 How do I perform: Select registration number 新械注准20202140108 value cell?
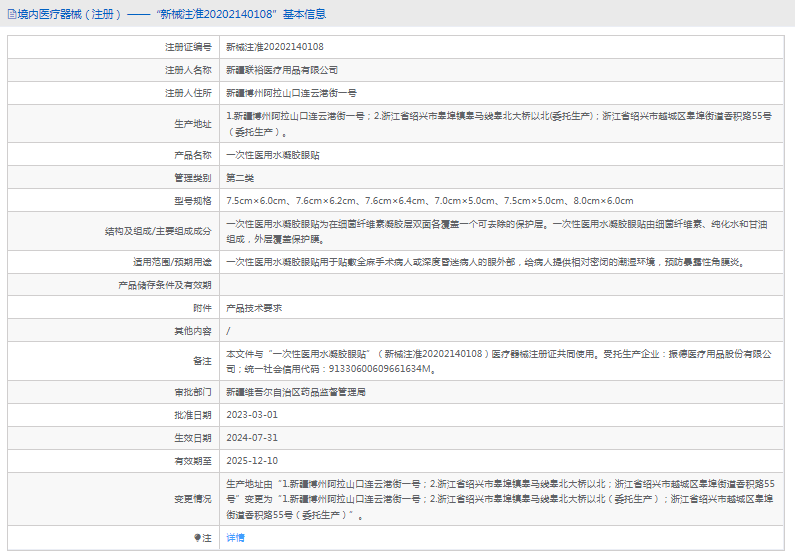point(274,47)
